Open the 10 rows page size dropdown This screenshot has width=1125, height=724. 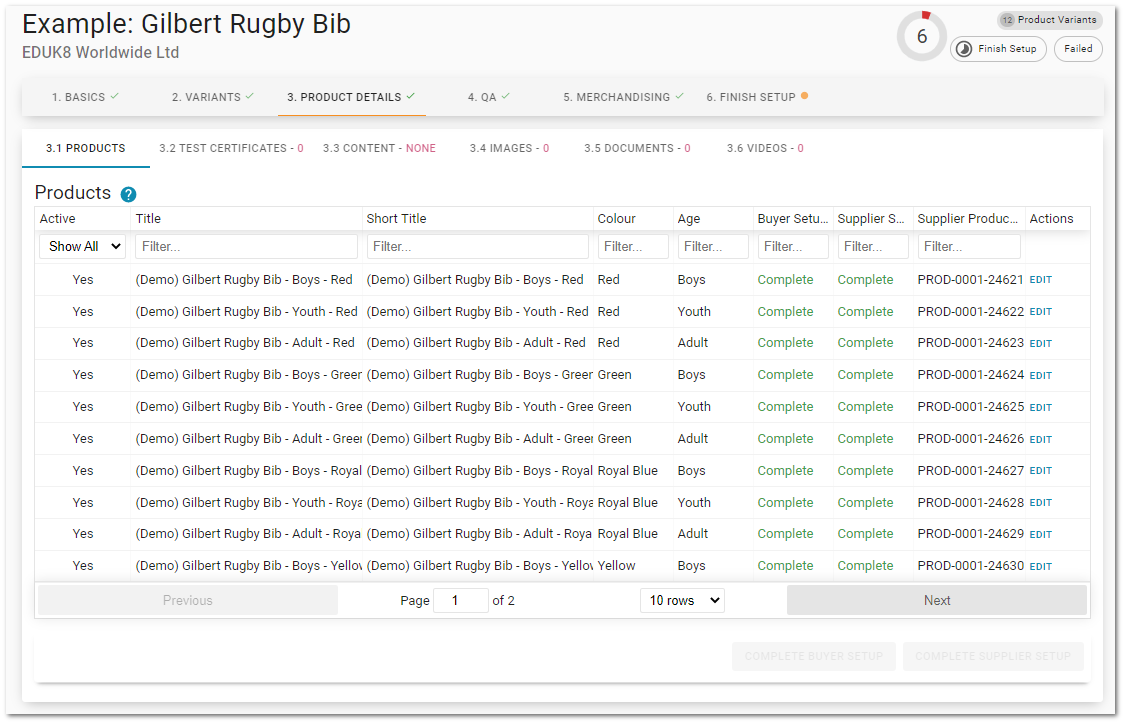(x=682, y=601)
